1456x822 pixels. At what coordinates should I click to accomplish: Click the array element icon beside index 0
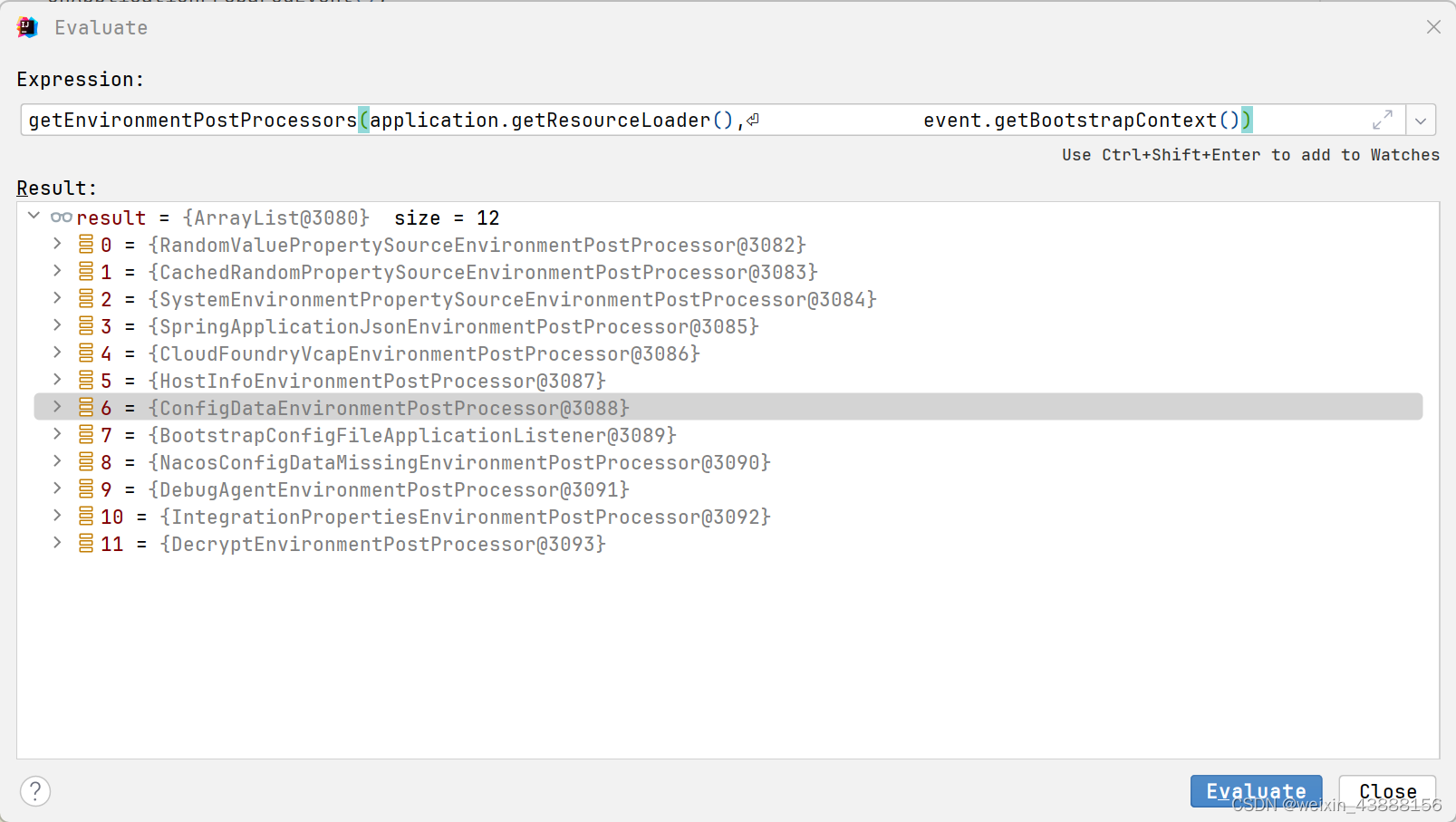(x=83, y=244)
